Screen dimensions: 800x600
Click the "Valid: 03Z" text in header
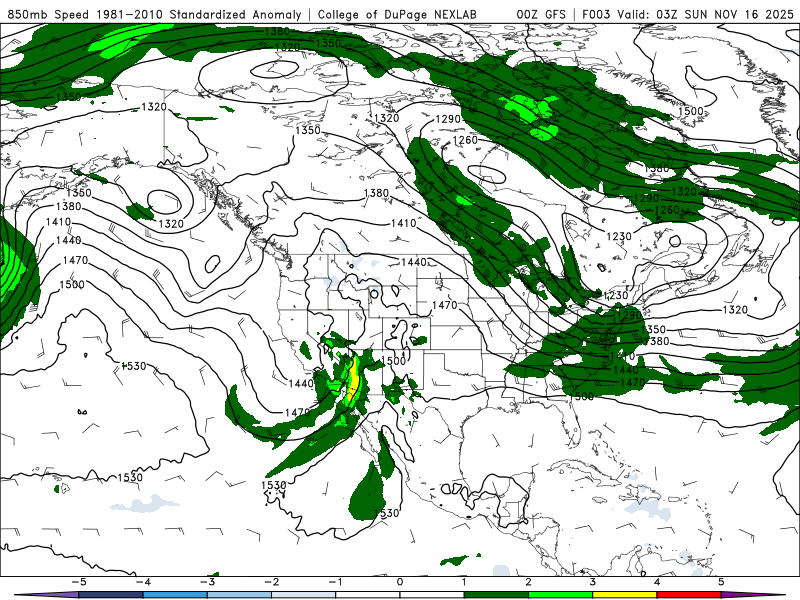coord(648,14)
